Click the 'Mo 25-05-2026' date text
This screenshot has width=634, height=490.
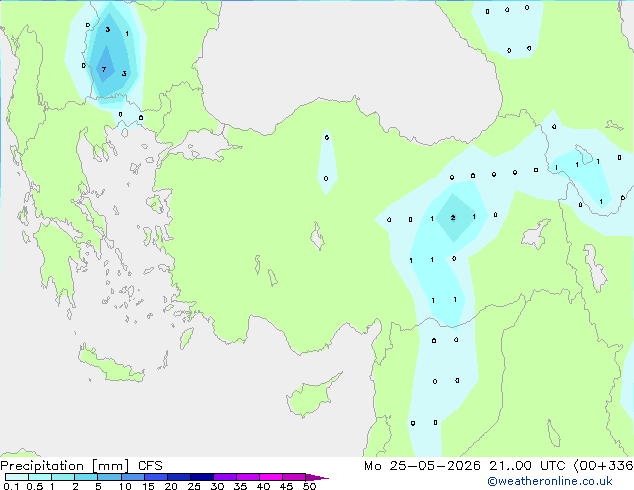click(x=422, y=466)
